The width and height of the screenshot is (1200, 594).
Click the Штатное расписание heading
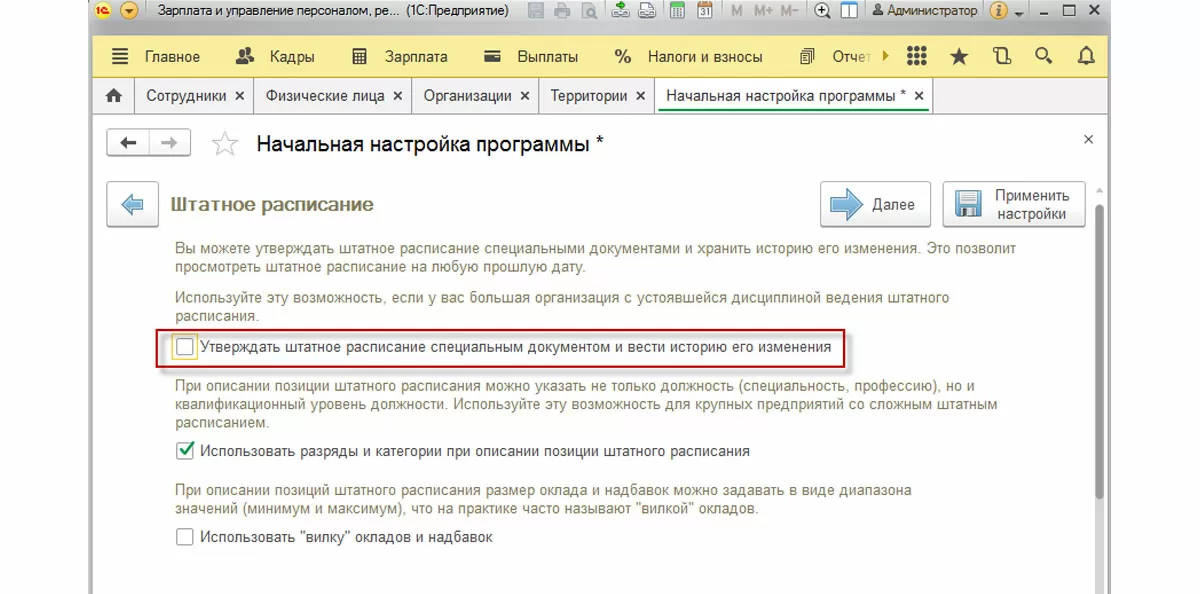point(272,204)
